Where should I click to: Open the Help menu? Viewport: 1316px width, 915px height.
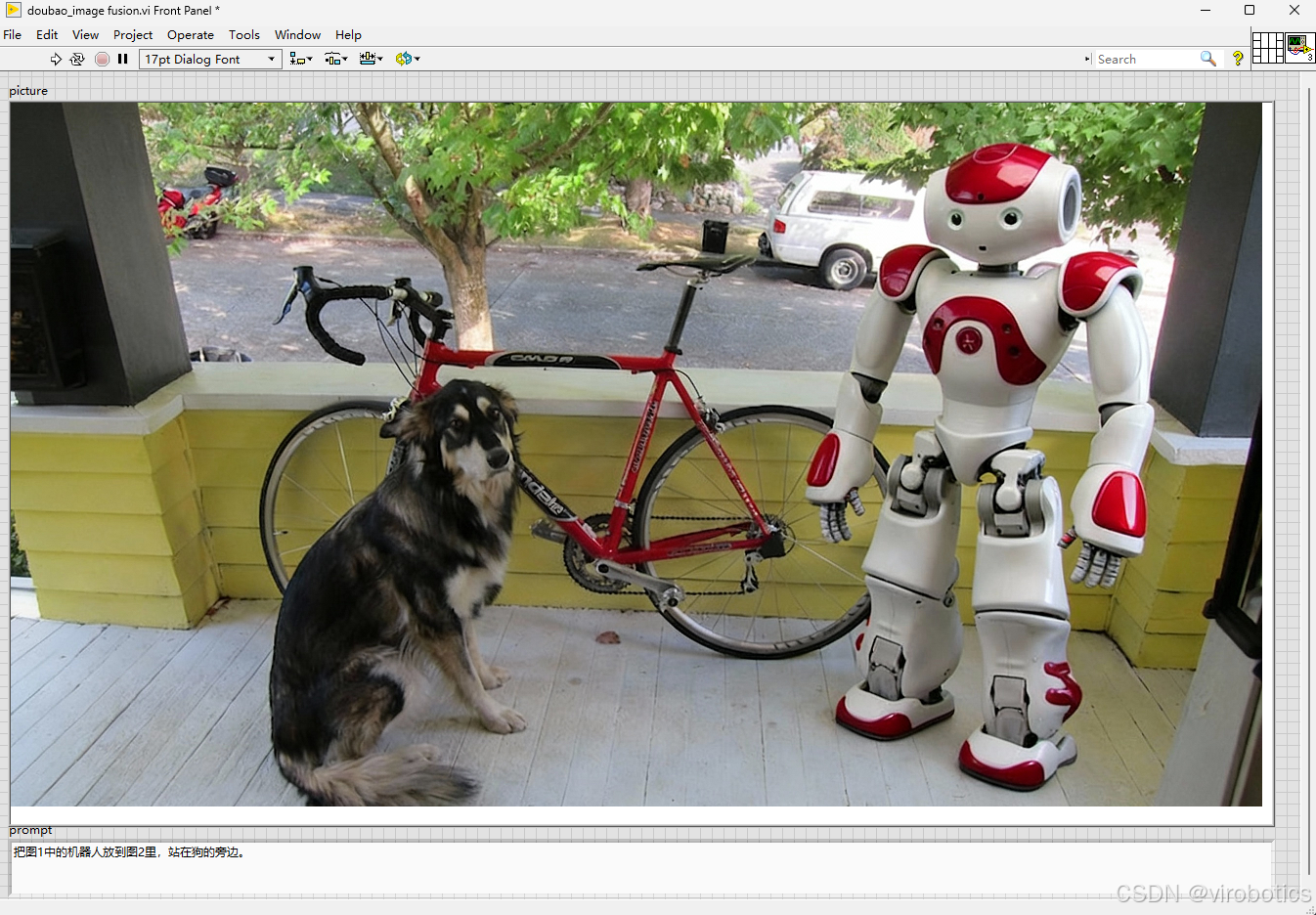(348, 34)
